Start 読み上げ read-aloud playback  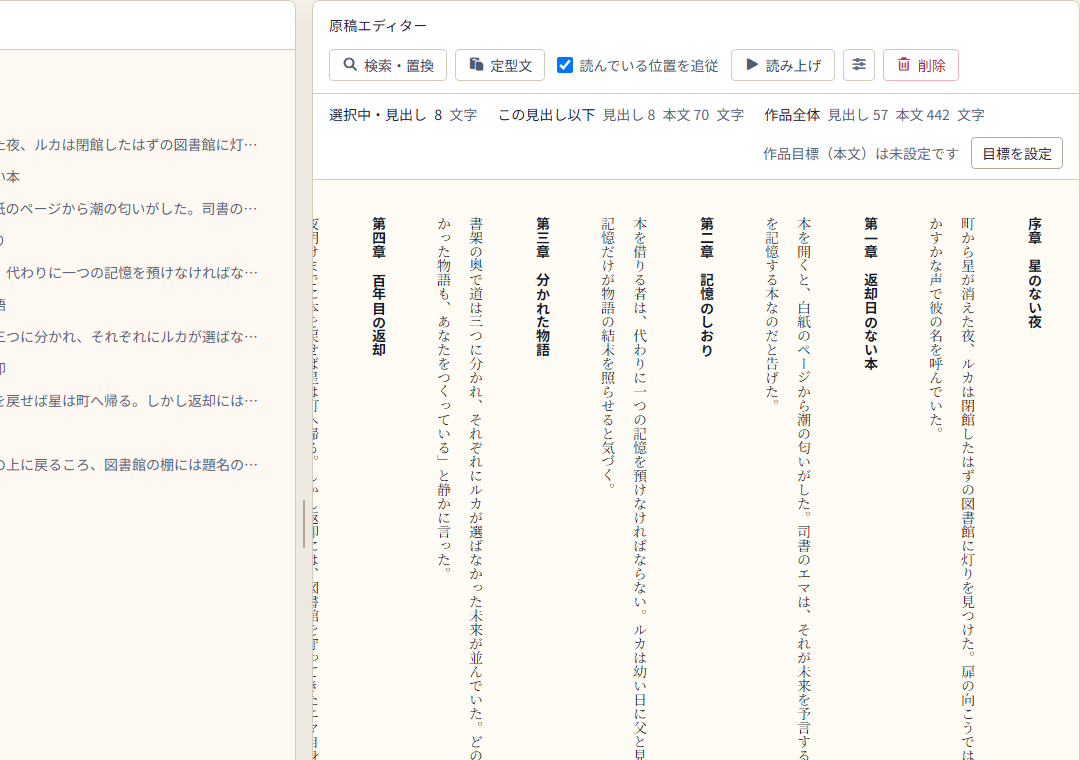click(x=783, y=65)
